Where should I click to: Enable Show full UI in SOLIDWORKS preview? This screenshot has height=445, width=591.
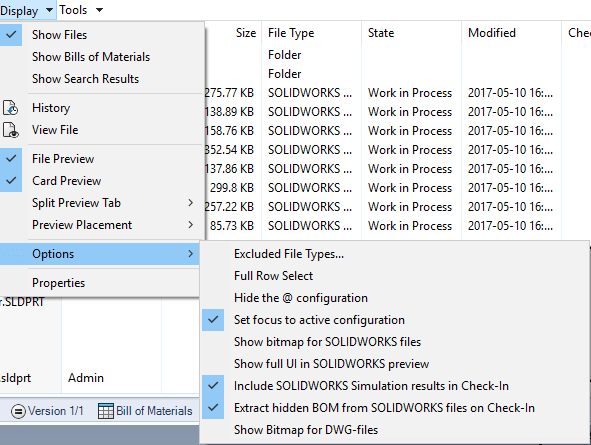pos(331,364)
